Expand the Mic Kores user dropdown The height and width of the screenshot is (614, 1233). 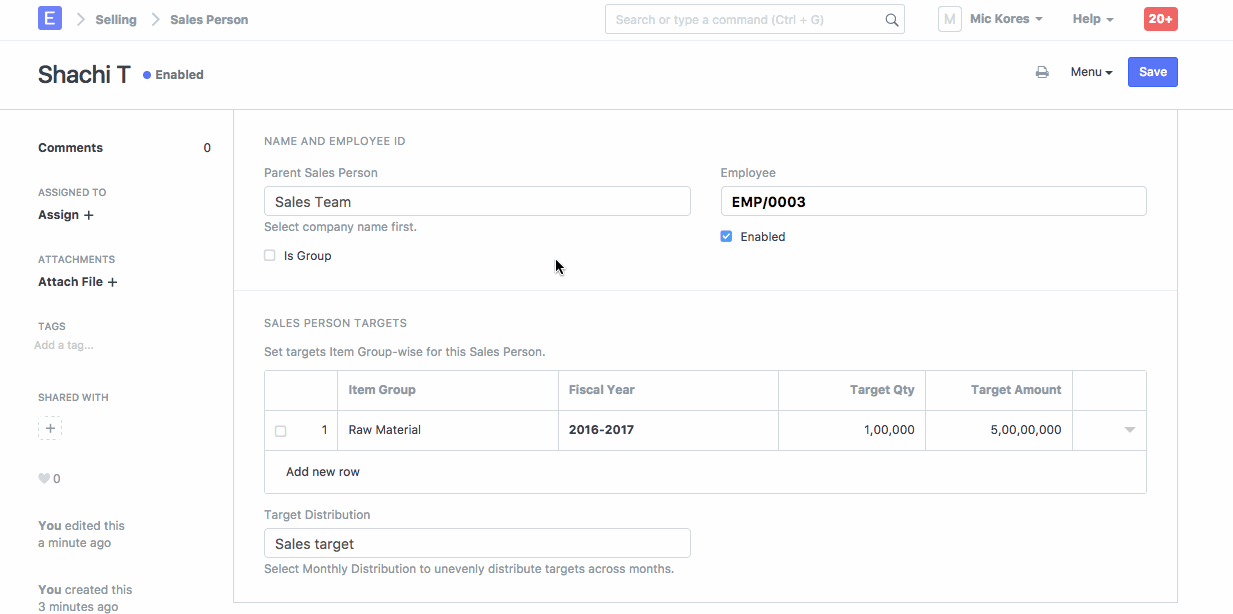pos(1006,19)
